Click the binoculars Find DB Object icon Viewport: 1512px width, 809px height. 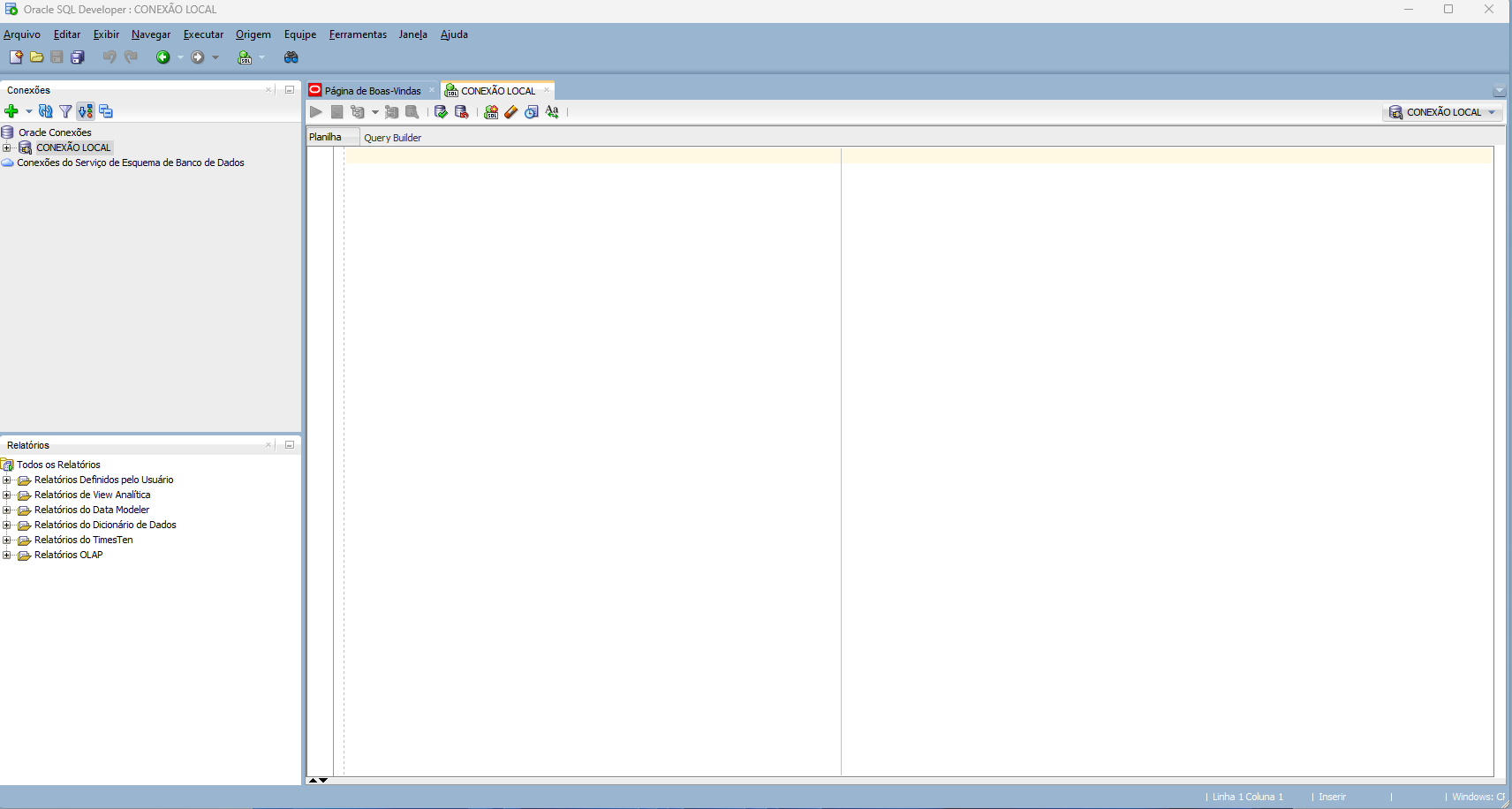click(x=291, y=57)
